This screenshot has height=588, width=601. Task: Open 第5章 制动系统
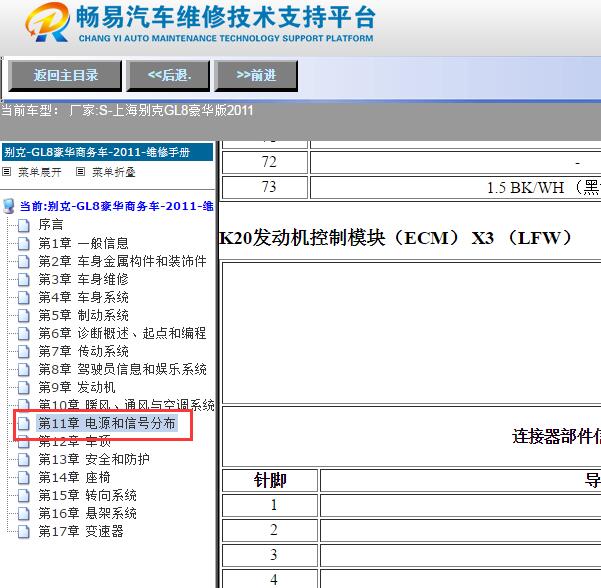(83, 315)
